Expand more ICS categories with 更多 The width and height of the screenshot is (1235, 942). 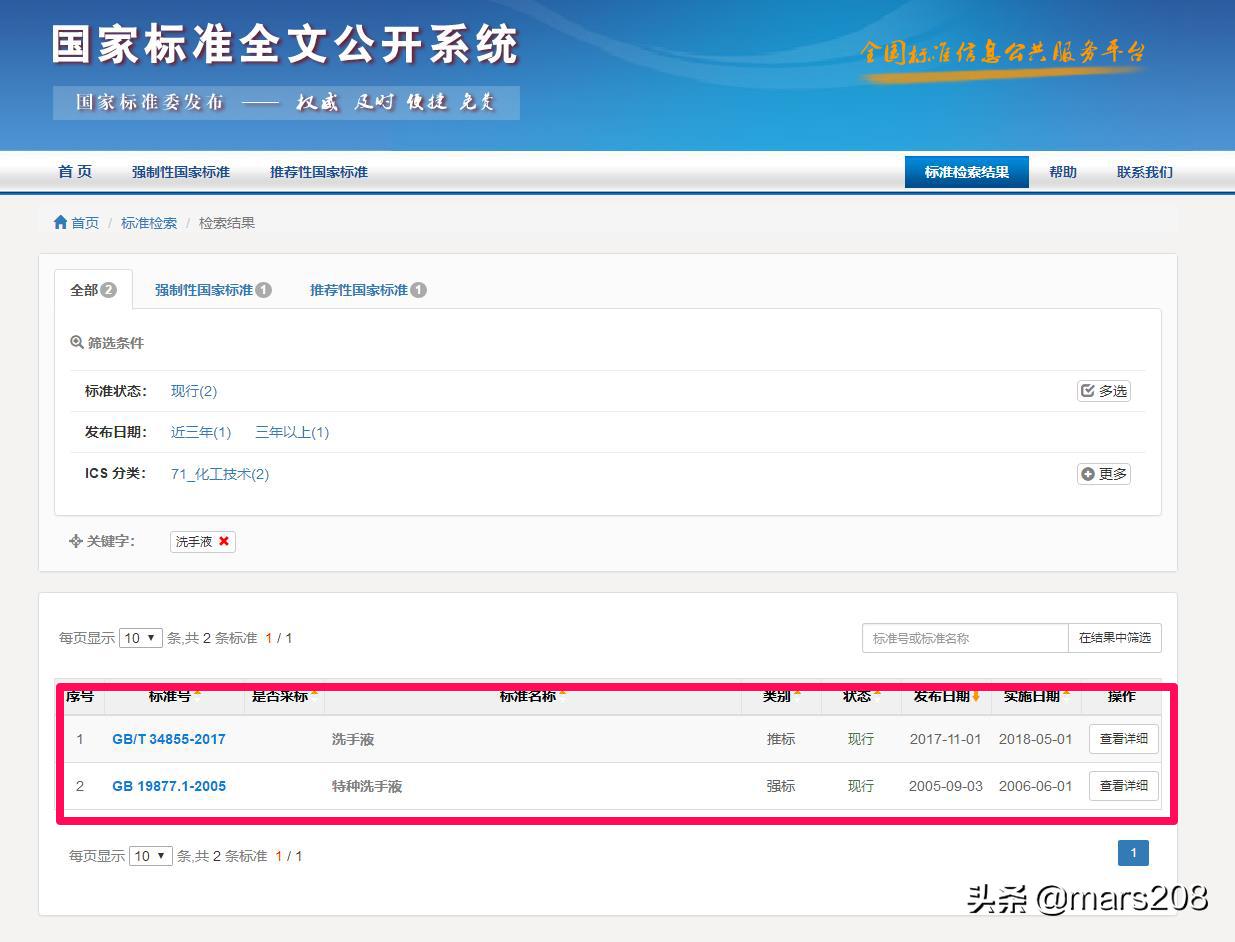tap(1103, 473)
